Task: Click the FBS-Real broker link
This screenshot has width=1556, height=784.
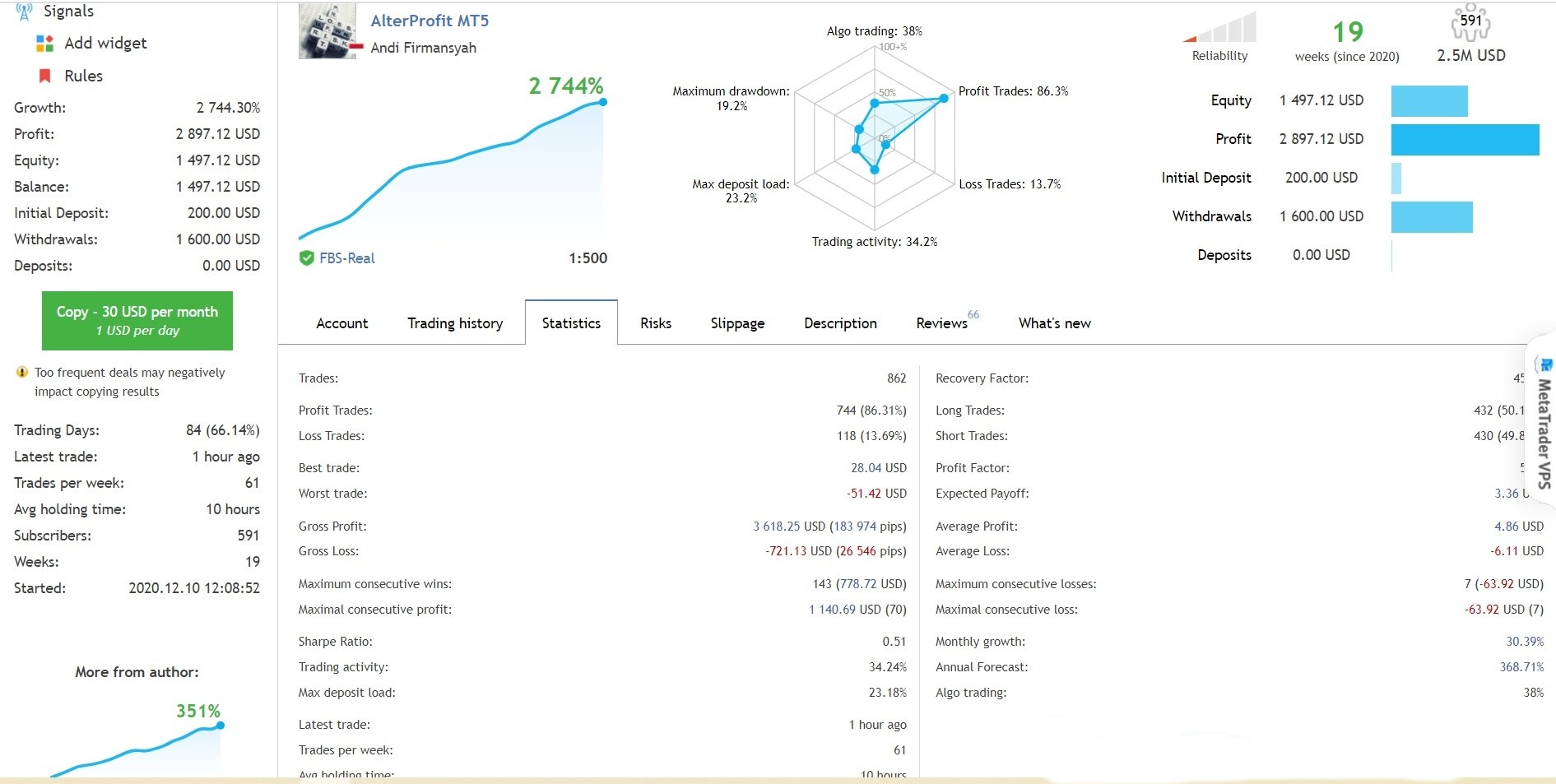Action: click(346, 258)
